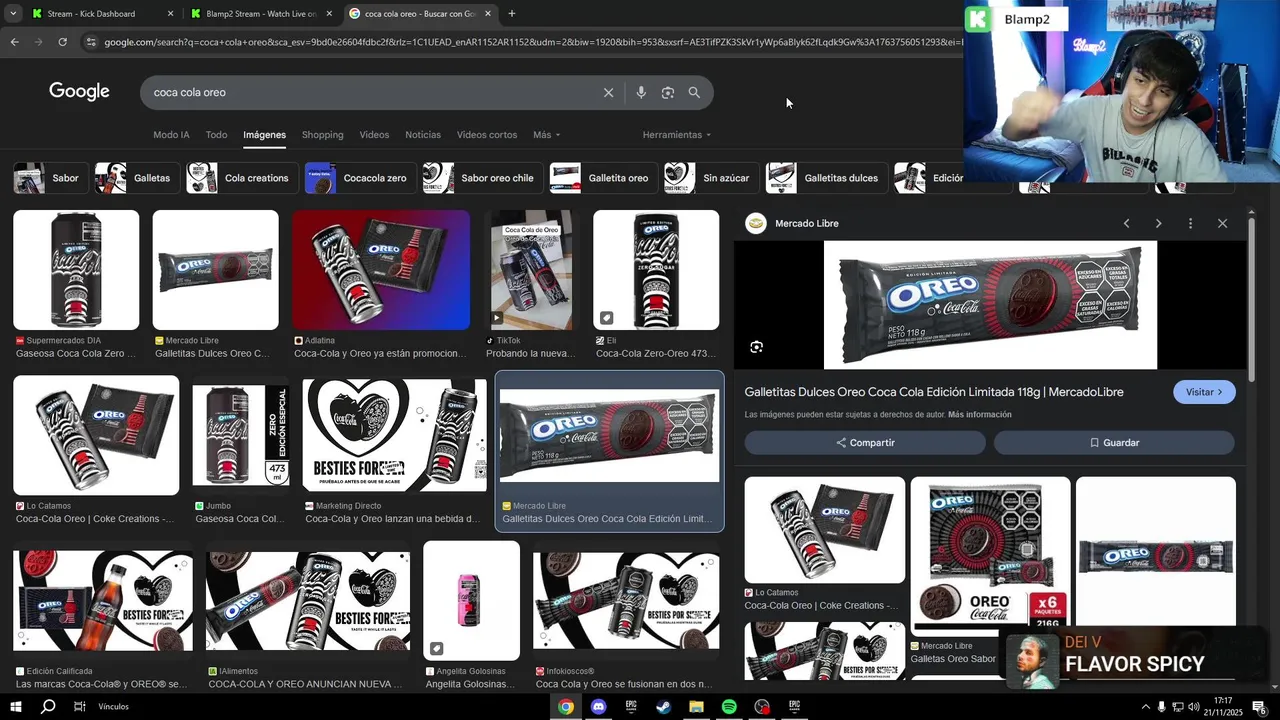Open the Angelita Golosinas pink can thumbnail
The height and width of the screenshot is (720, 1280).
pos(471,600)
